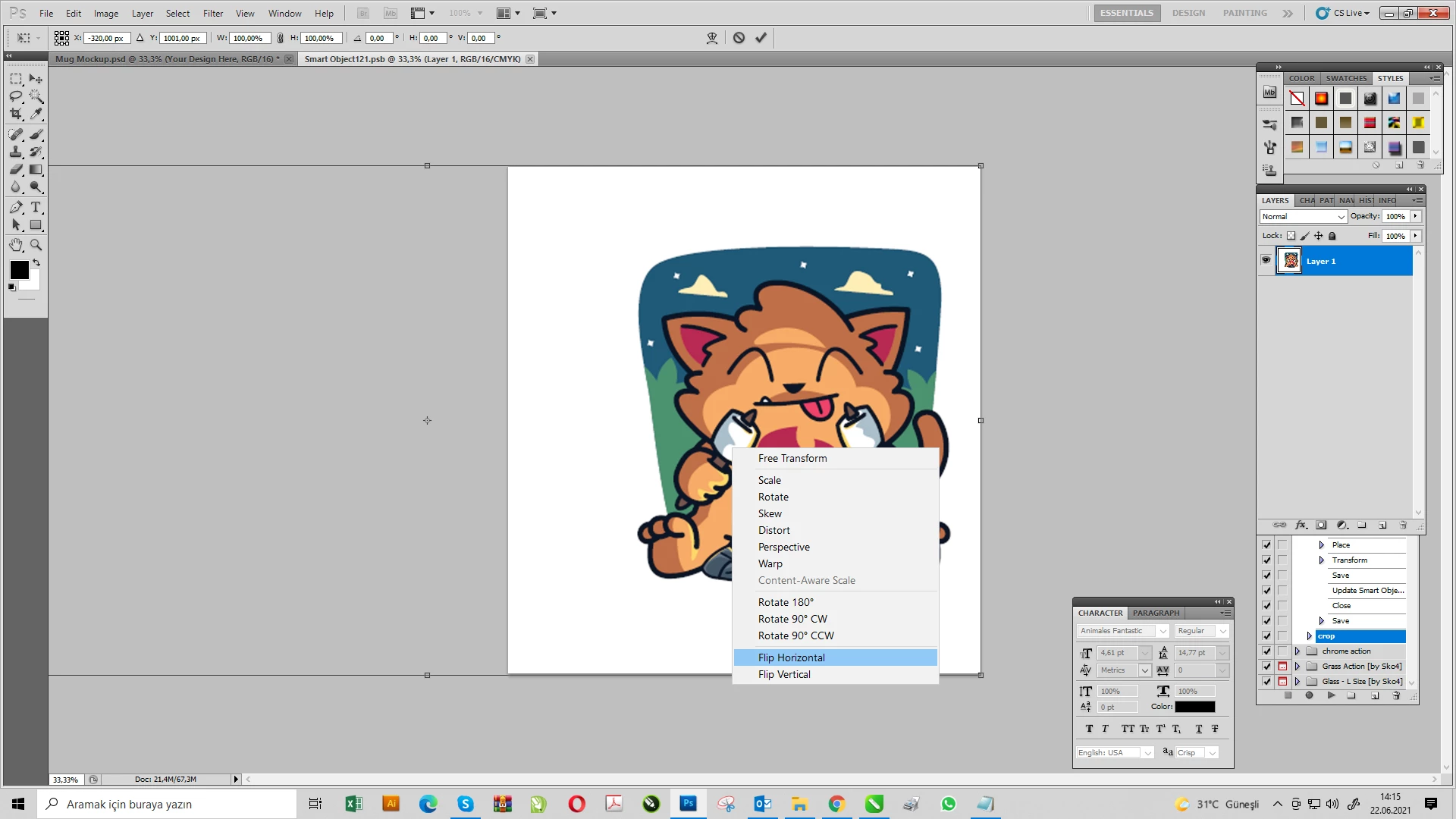Select the Zoom tool in toolbox
This screenshot has width=1456, height=819.
36,245
